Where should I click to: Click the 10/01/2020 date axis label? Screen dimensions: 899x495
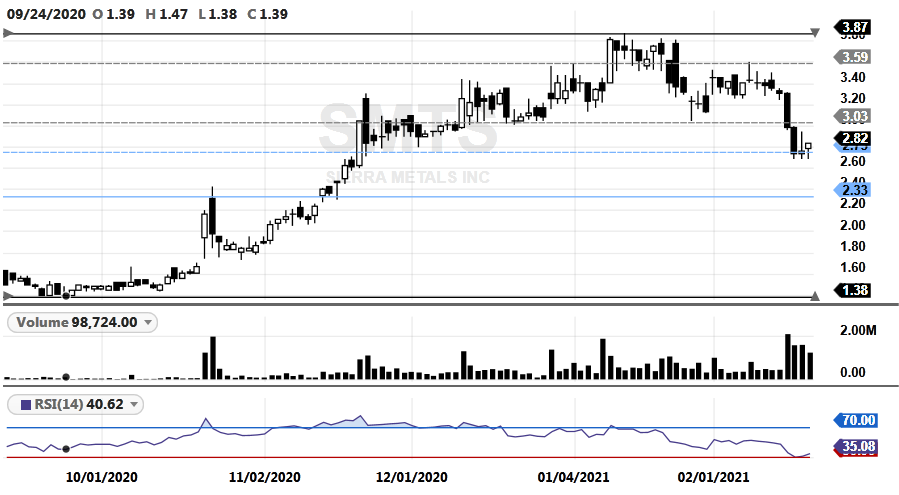click(101, 477)
